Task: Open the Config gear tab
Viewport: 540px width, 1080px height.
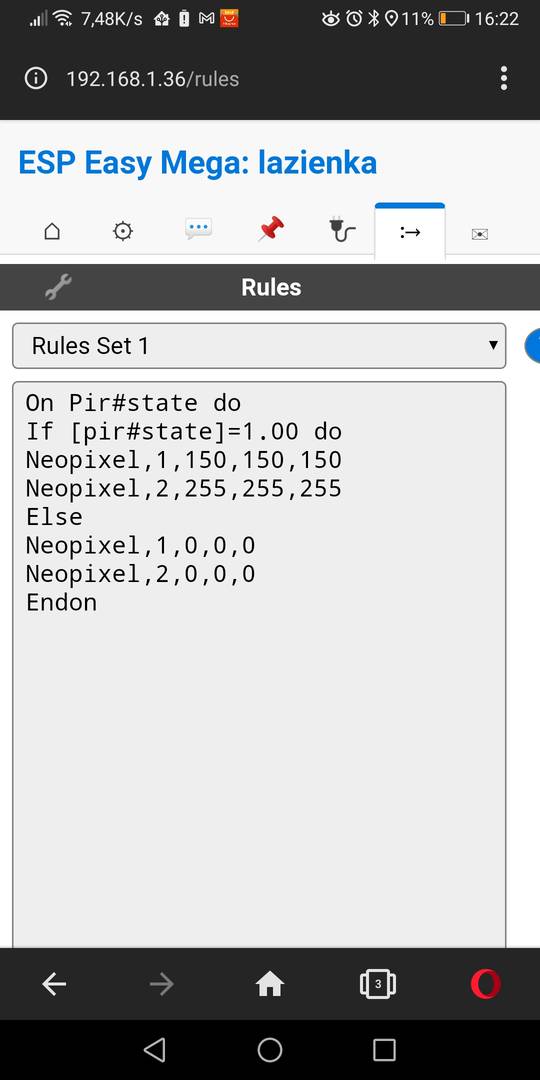Action: point(123,232)
